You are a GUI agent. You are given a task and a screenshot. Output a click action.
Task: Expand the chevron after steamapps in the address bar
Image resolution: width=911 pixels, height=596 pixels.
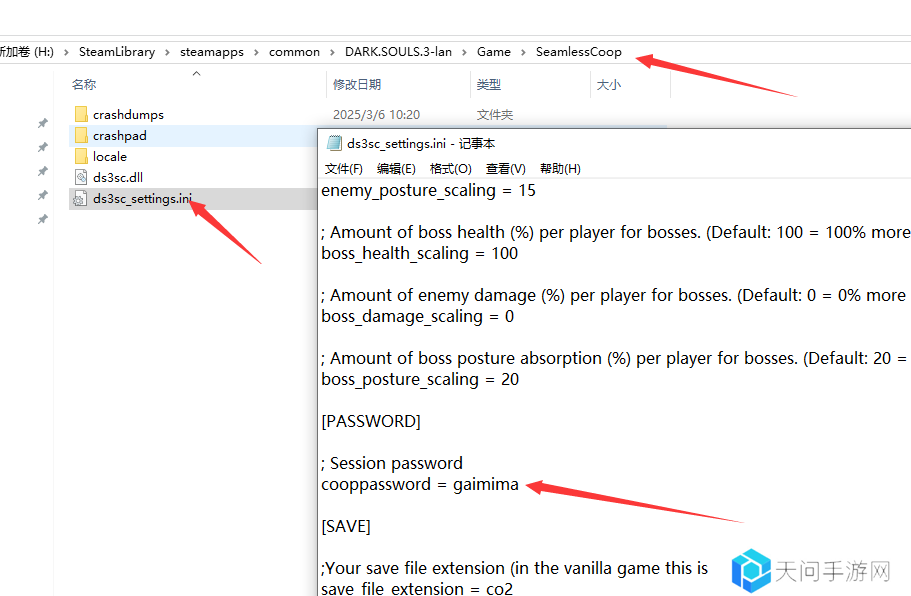256,52
